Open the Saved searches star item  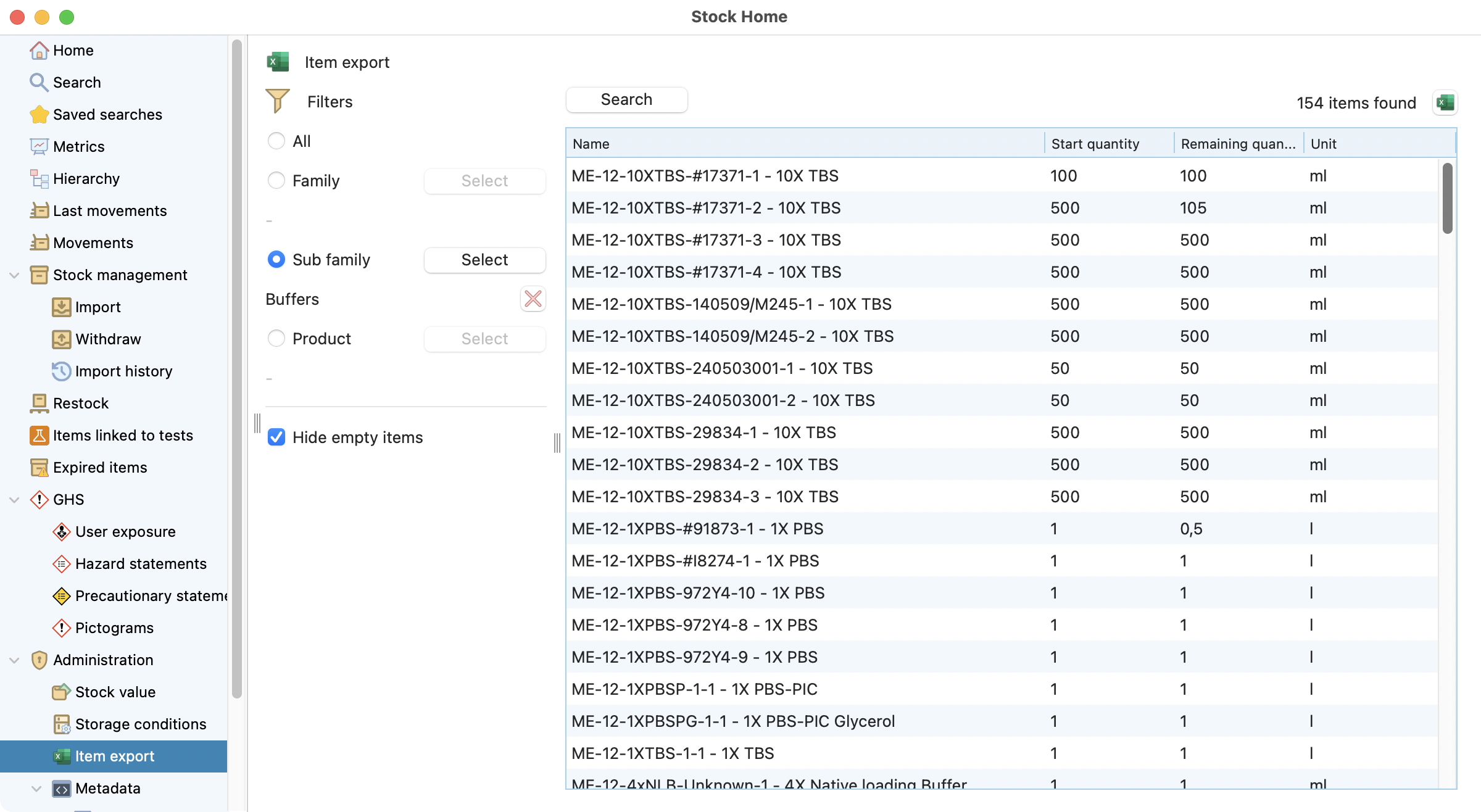(x=107, y=114)
